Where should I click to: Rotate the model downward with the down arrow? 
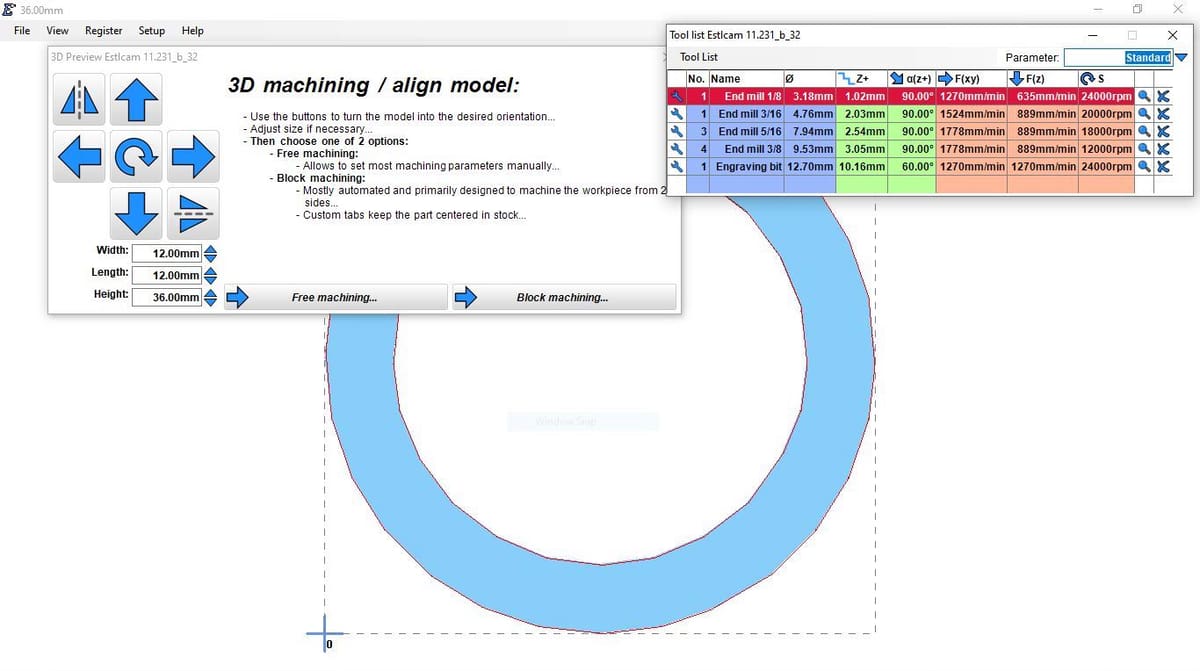(x=137, y=212)
